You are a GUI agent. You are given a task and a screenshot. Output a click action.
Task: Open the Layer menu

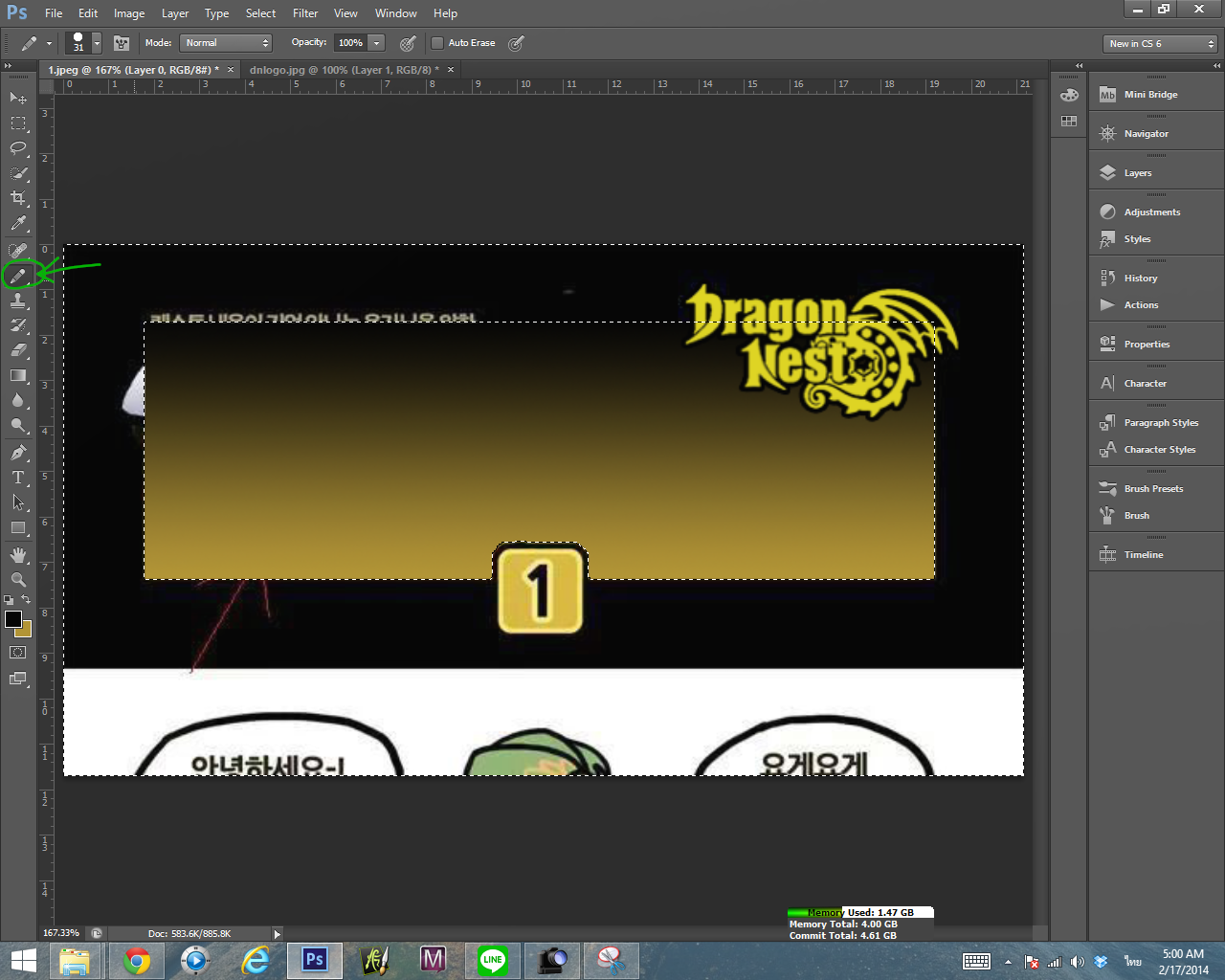(175, 13)
